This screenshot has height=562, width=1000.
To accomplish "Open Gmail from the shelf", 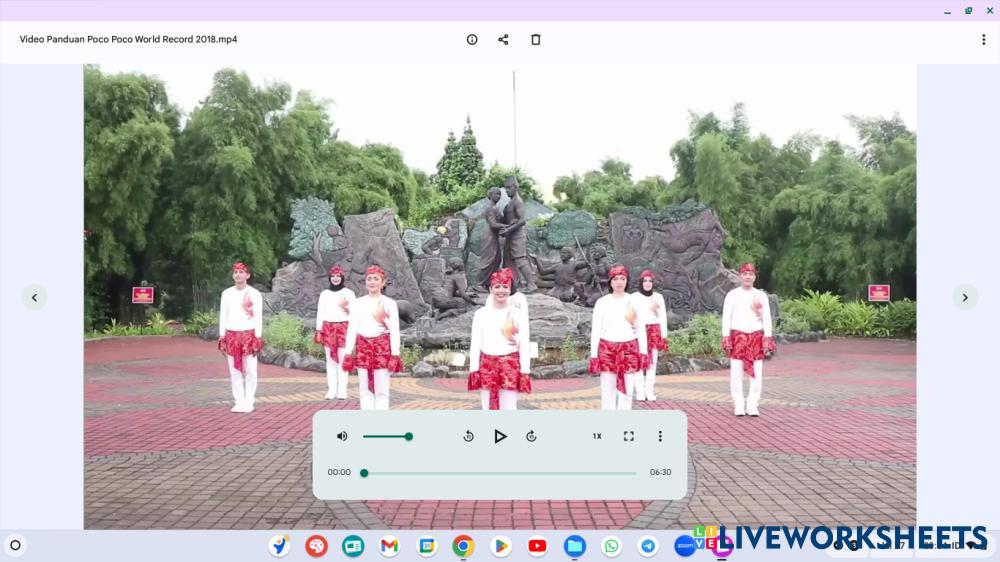I will (x=389, y=546).
